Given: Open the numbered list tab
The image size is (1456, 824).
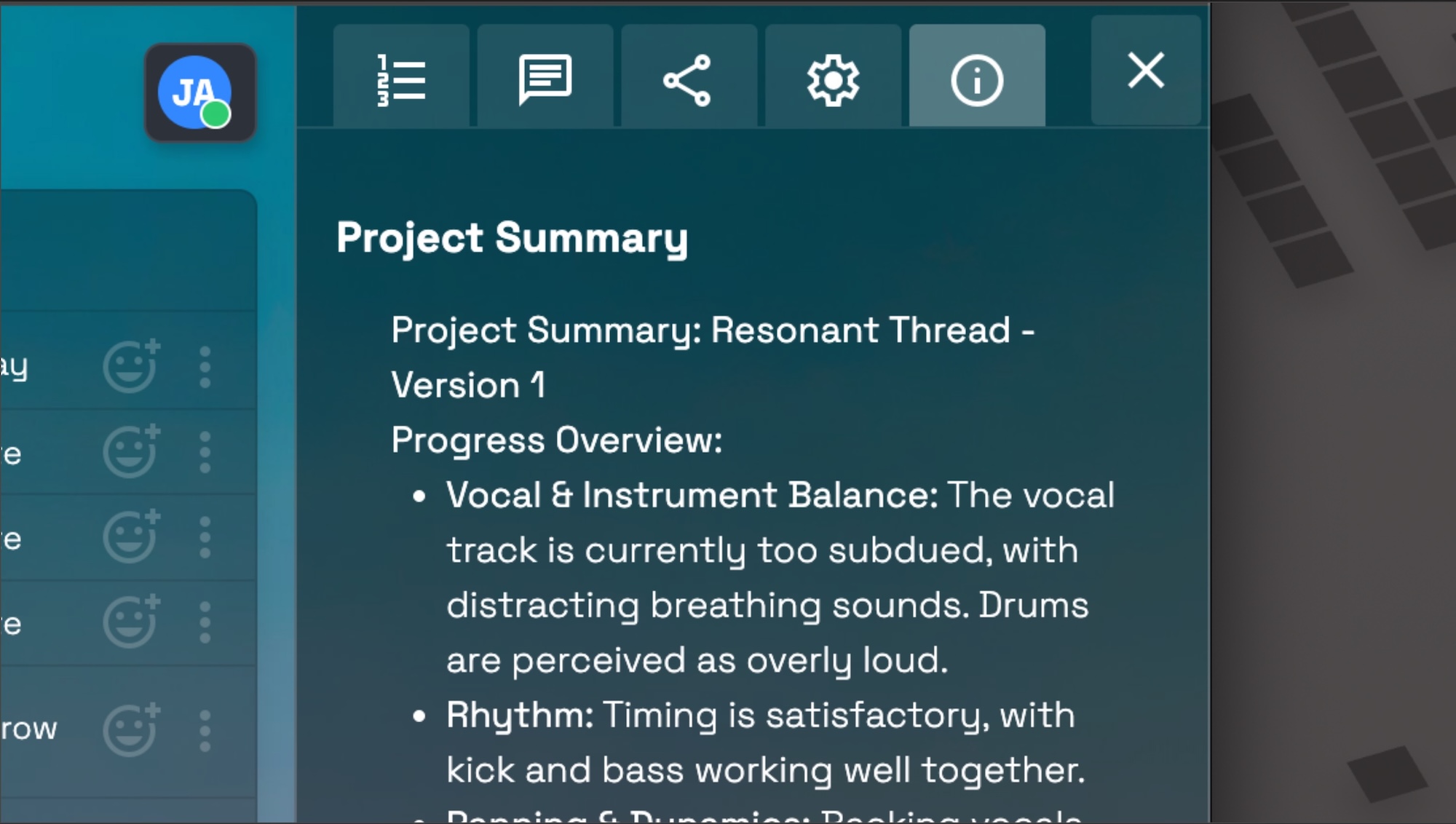Looking at the screenshot, I should [x=401, y=76].
